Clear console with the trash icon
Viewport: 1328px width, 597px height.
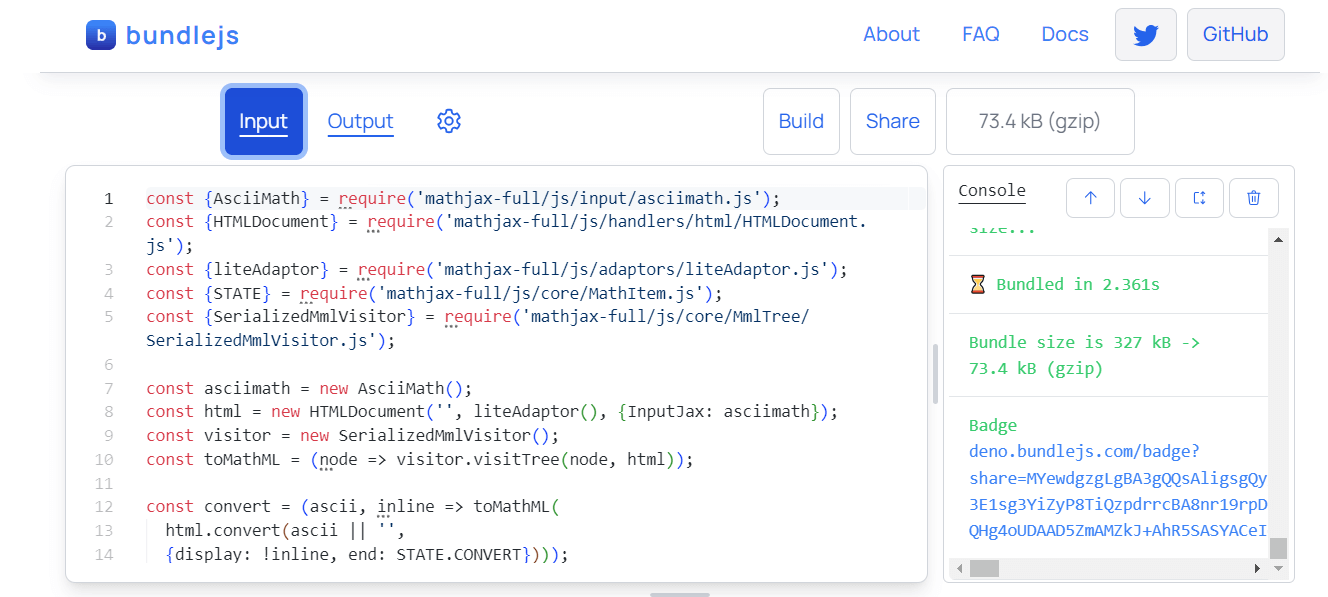pos(1253,198)
